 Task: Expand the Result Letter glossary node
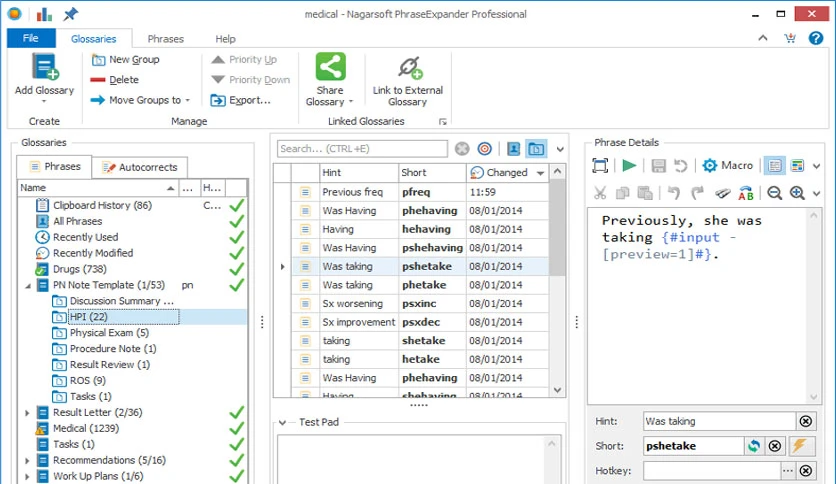[27, 413]
